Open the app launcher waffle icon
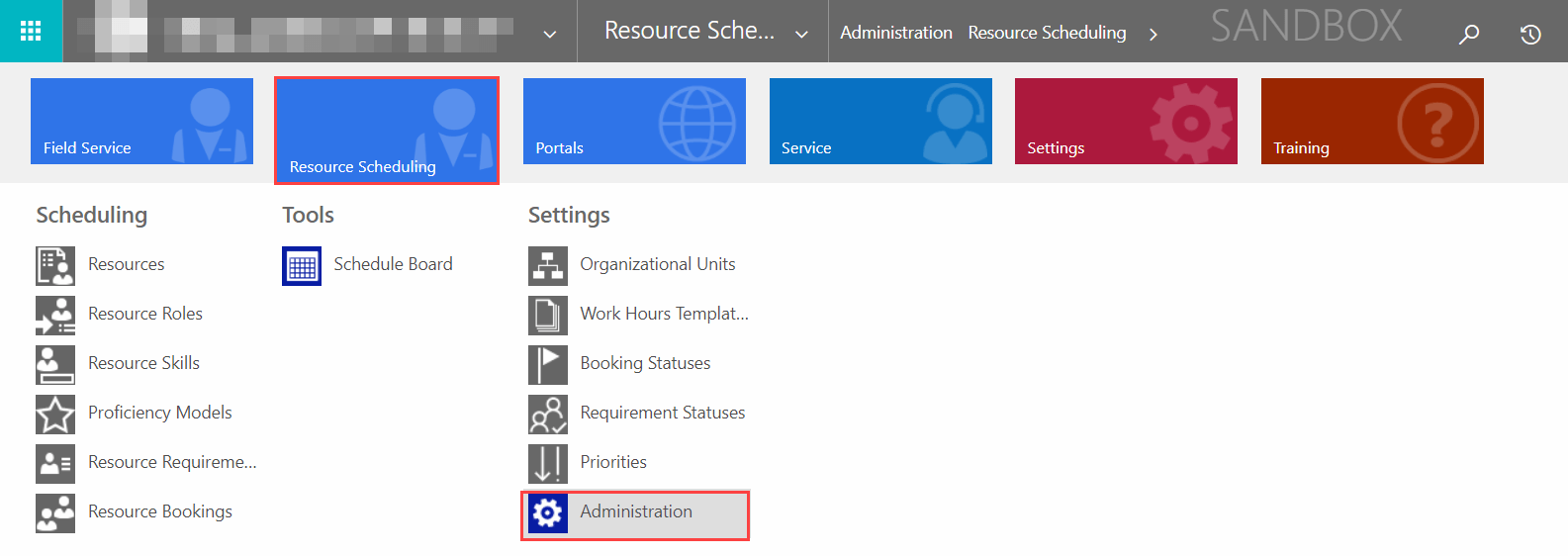 [x=31, y=31]
